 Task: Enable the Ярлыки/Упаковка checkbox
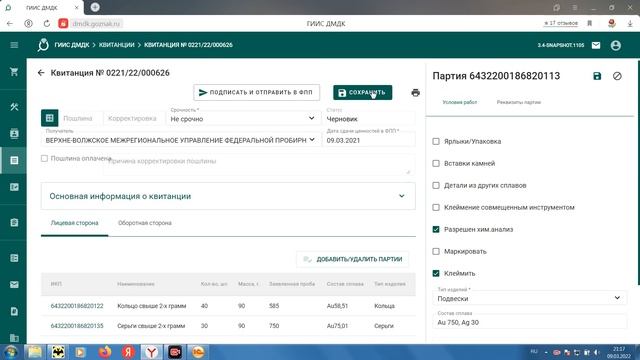click(436, 141)
